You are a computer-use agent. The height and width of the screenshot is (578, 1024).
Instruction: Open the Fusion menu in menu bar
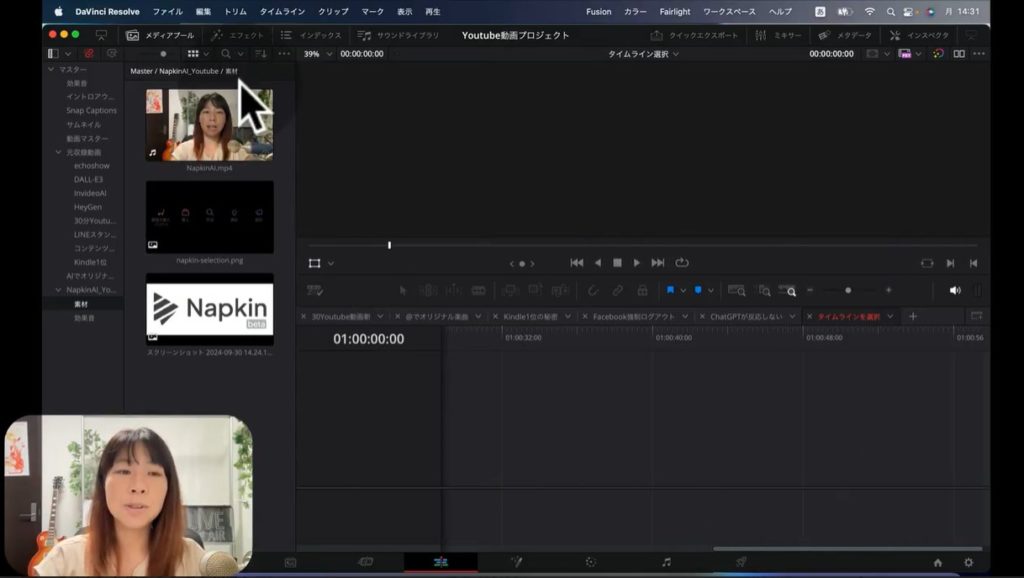coord(598,12)
